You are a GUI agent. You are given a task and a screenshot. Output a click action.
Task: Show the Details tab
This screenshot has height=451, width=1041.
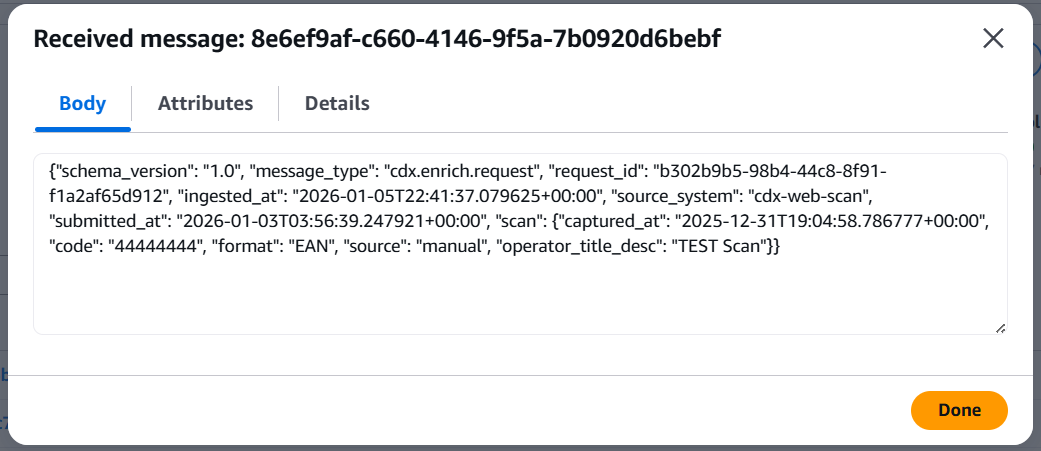337,103
